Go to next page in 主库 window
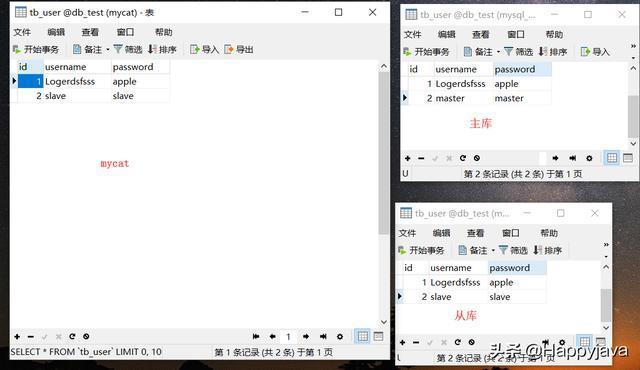 coord(555,158)
